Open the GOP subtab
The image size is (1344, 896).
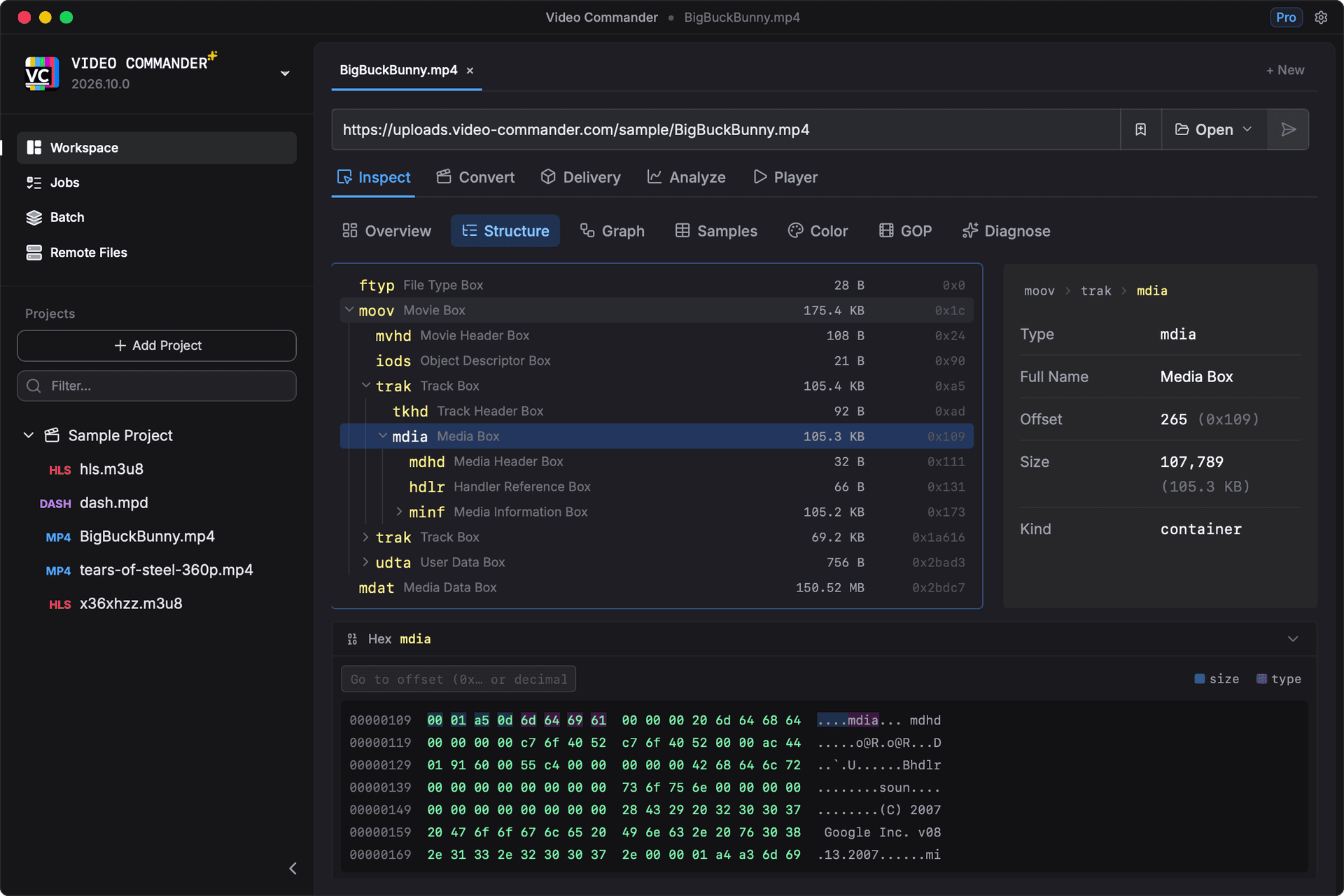pos(905,231)
